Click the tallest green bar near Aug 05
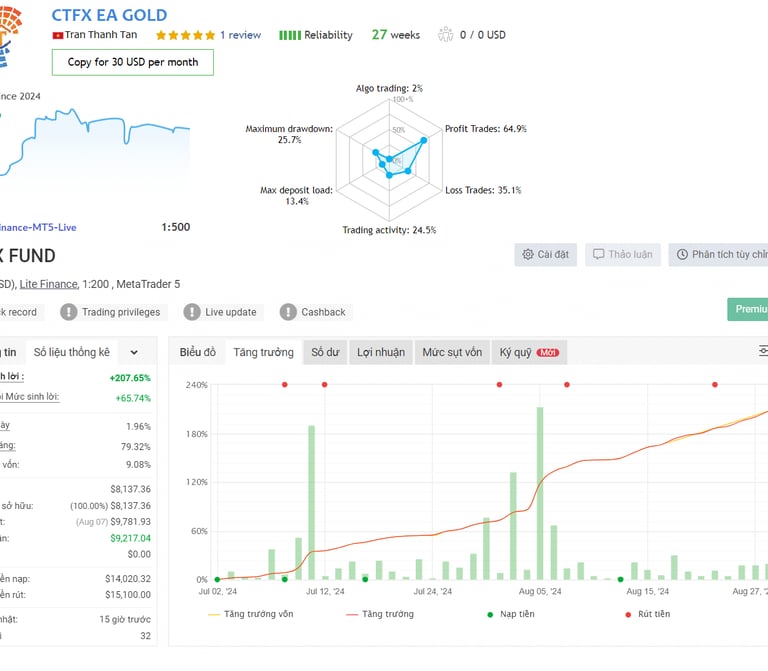Image resolution: width=768 pixels, height=671 pixels. (x=540, y=493)
